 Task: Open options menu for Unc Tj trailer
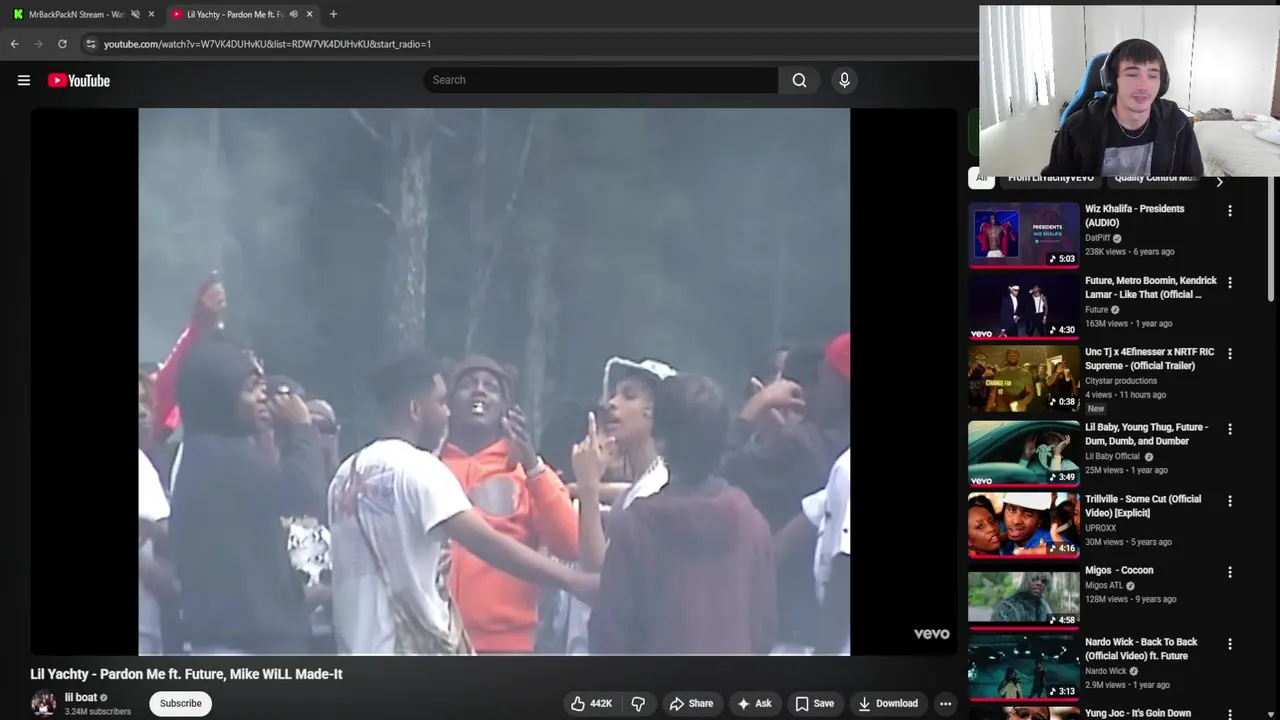coord(1230,354)
